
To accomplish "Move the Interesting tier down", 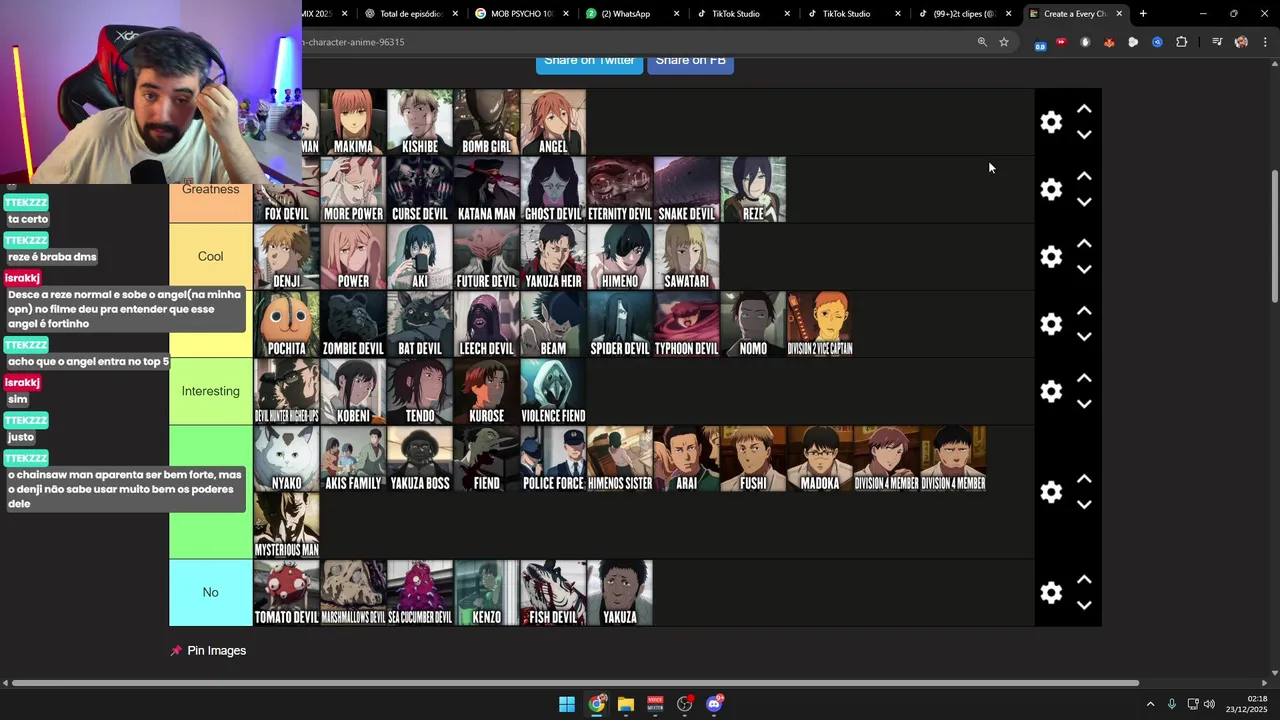I will [1084, 404].
